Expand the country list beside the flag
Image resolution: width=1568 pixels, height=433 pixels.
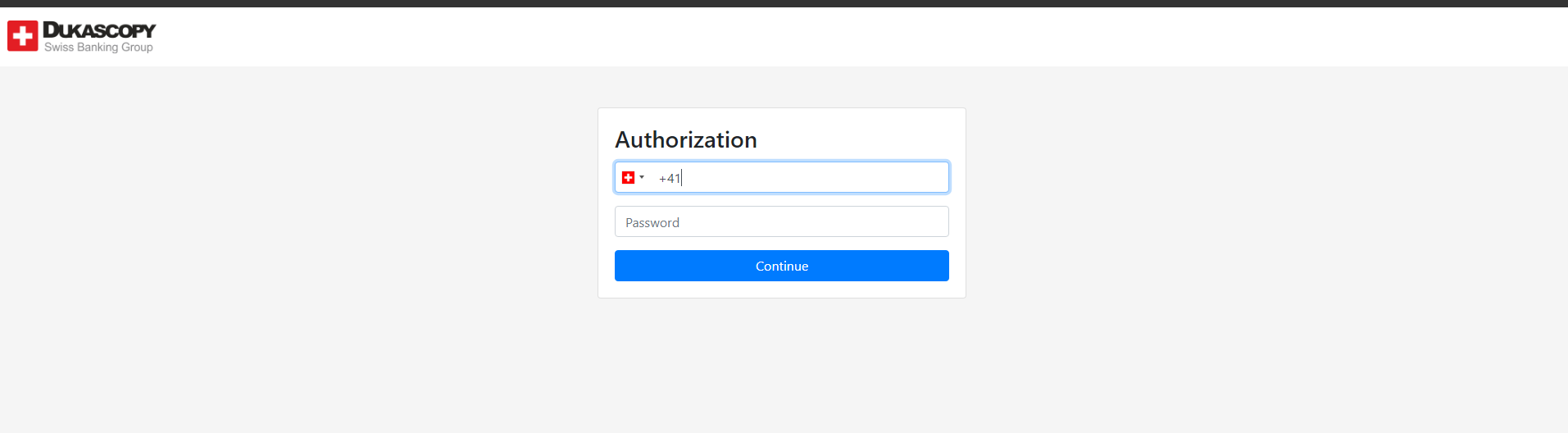pos(642,177)
